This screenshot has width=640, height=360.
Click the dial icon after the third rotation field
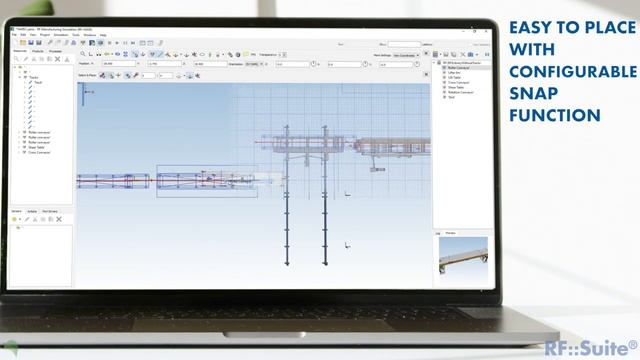tap(417, 64)
